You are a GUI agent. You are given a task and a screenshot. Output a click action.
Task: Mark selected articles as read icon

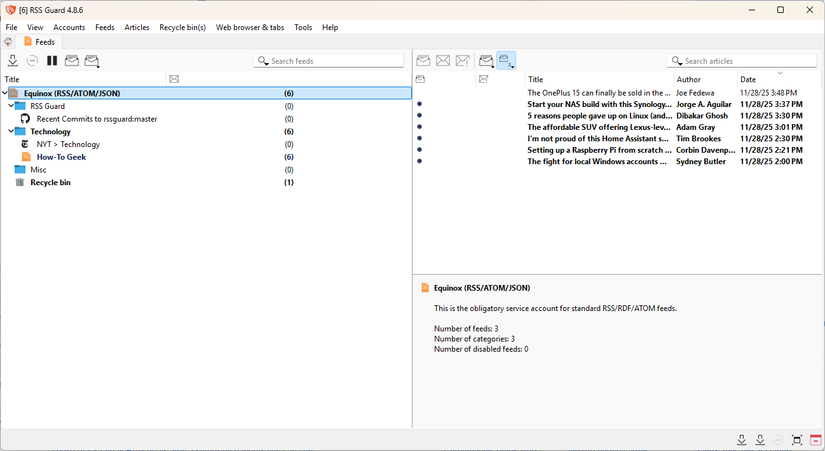[423, 61]
